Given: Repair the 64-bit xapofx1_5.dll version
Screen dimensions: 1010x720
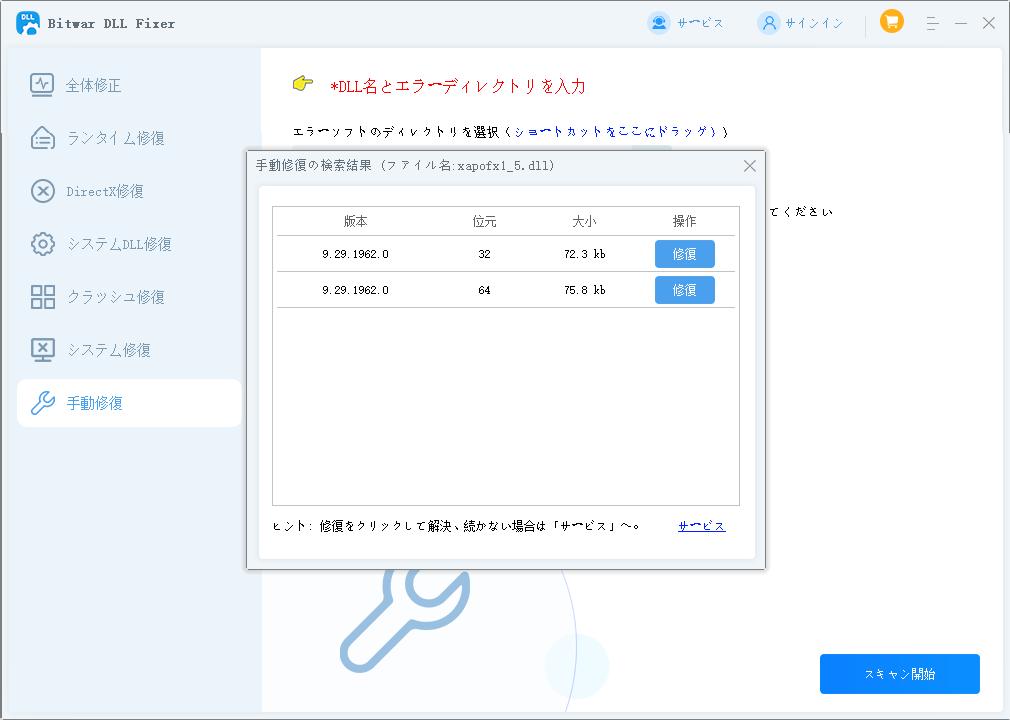Looking at the screenshot, I should click(x=685, y=290).
